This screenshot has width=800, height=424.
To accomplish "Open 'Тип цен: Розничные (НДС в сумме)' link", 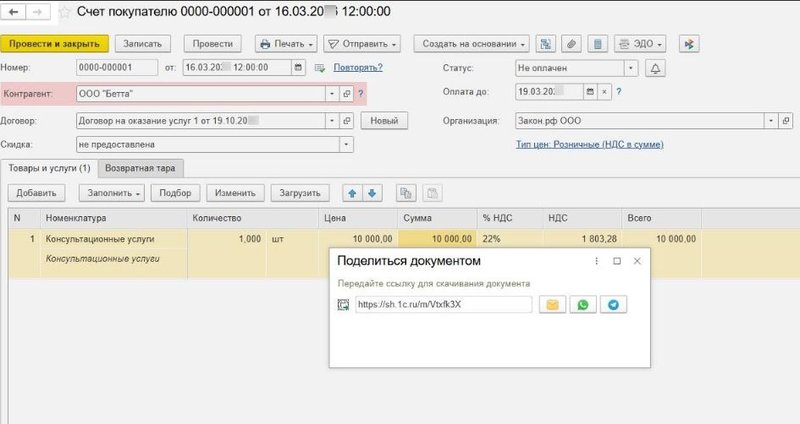I will coord(589,144).
